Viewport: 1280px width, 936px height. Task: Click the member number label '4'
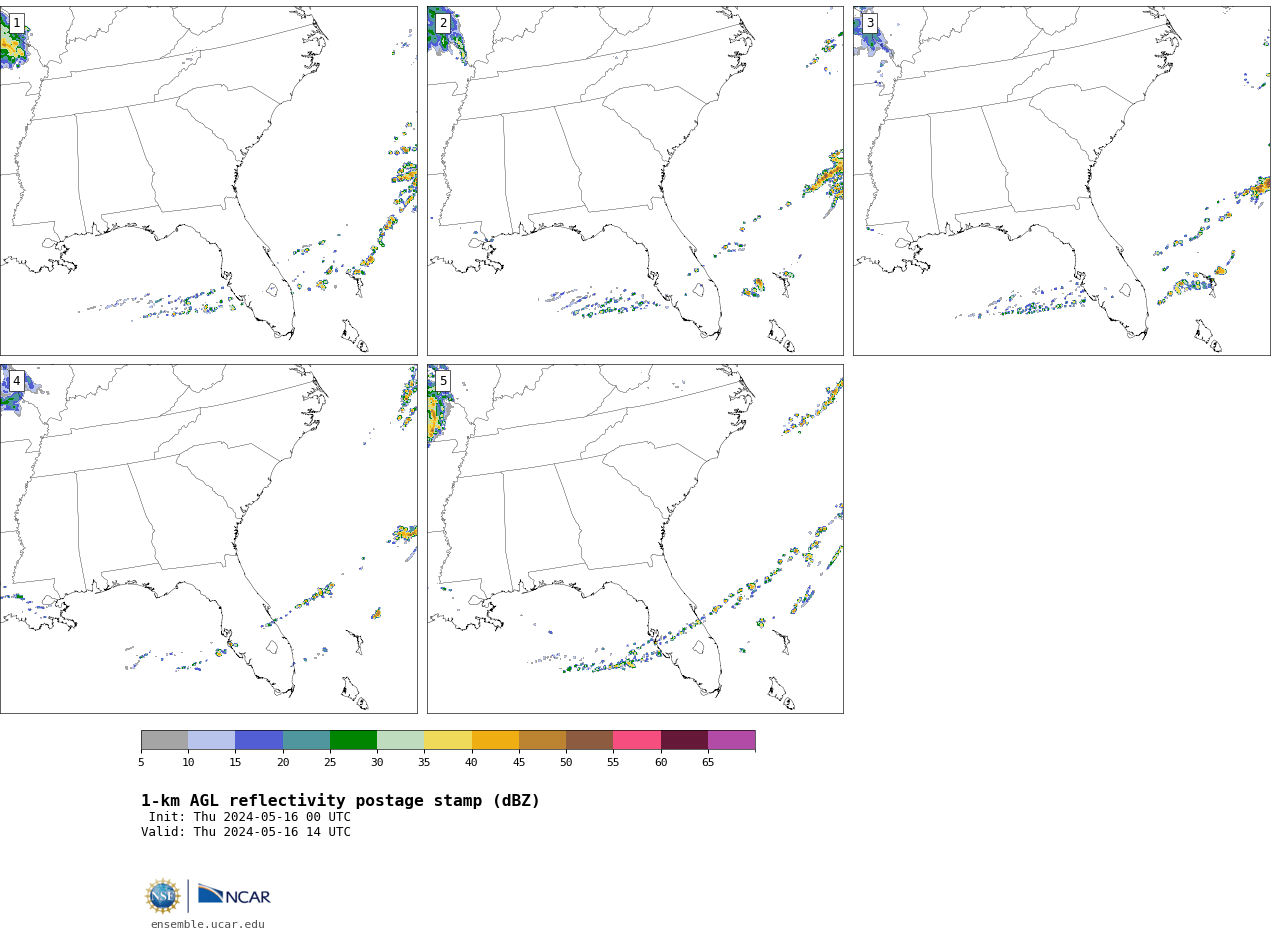(16, 381)
